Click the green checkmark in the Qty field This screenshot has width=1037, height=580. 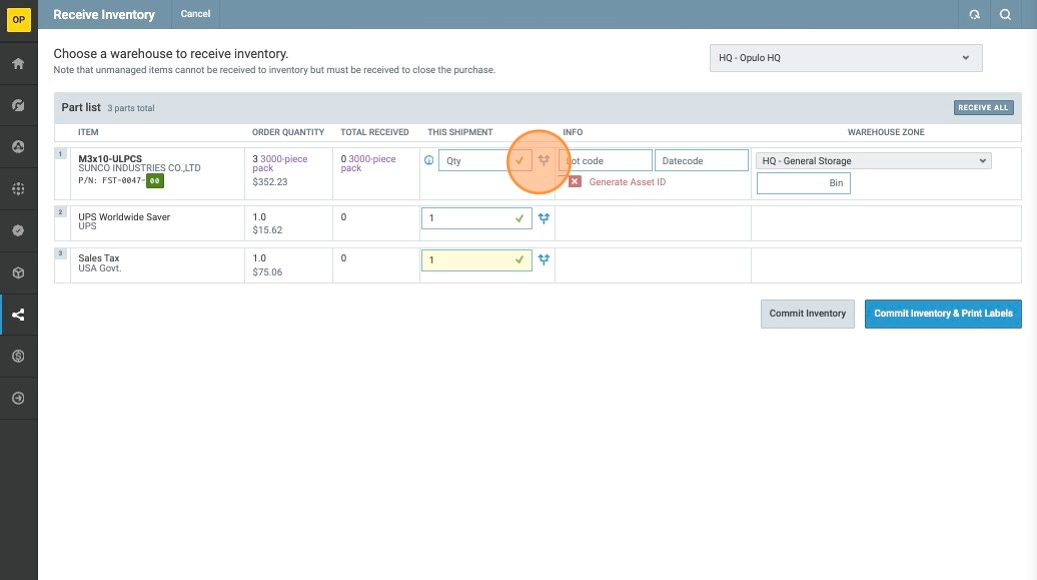pyautogui.click(x=519, y=160)
